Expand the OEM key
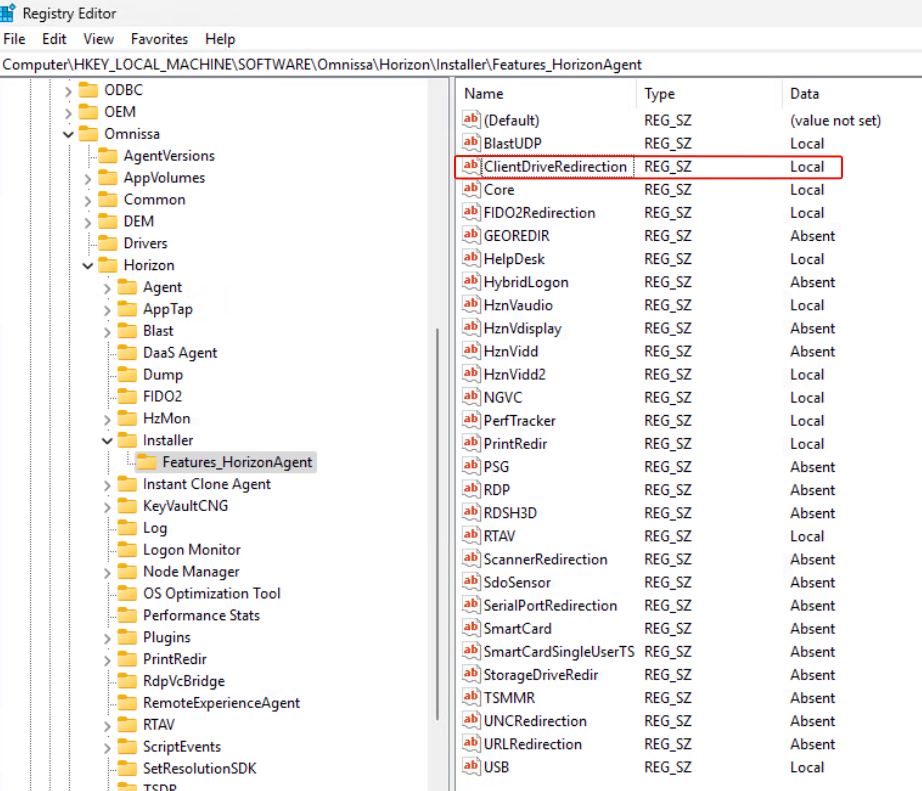Screen dimensions: 922x791 pyautogui.click(x=68, y=112)
